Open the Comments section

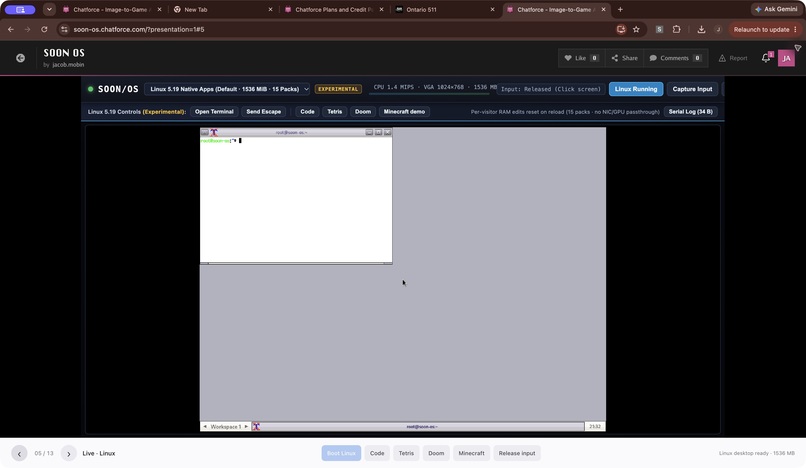coord(675,58)
